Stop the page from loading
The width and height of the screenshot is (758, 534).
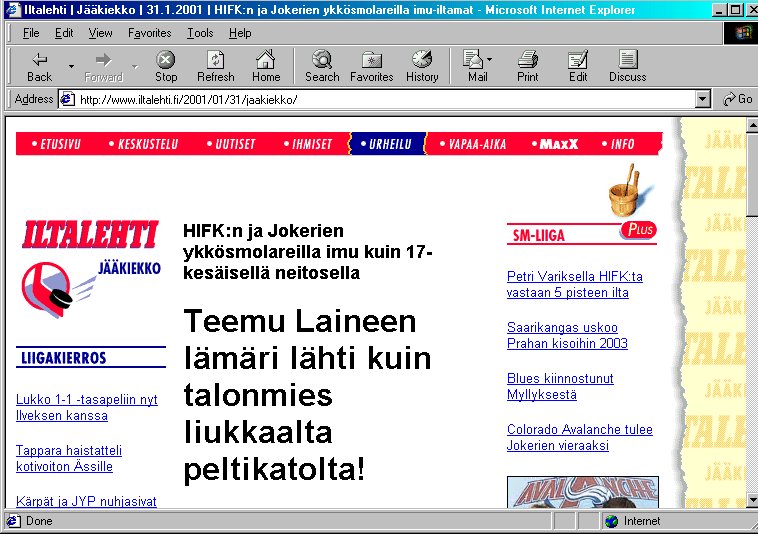(166, 67)
